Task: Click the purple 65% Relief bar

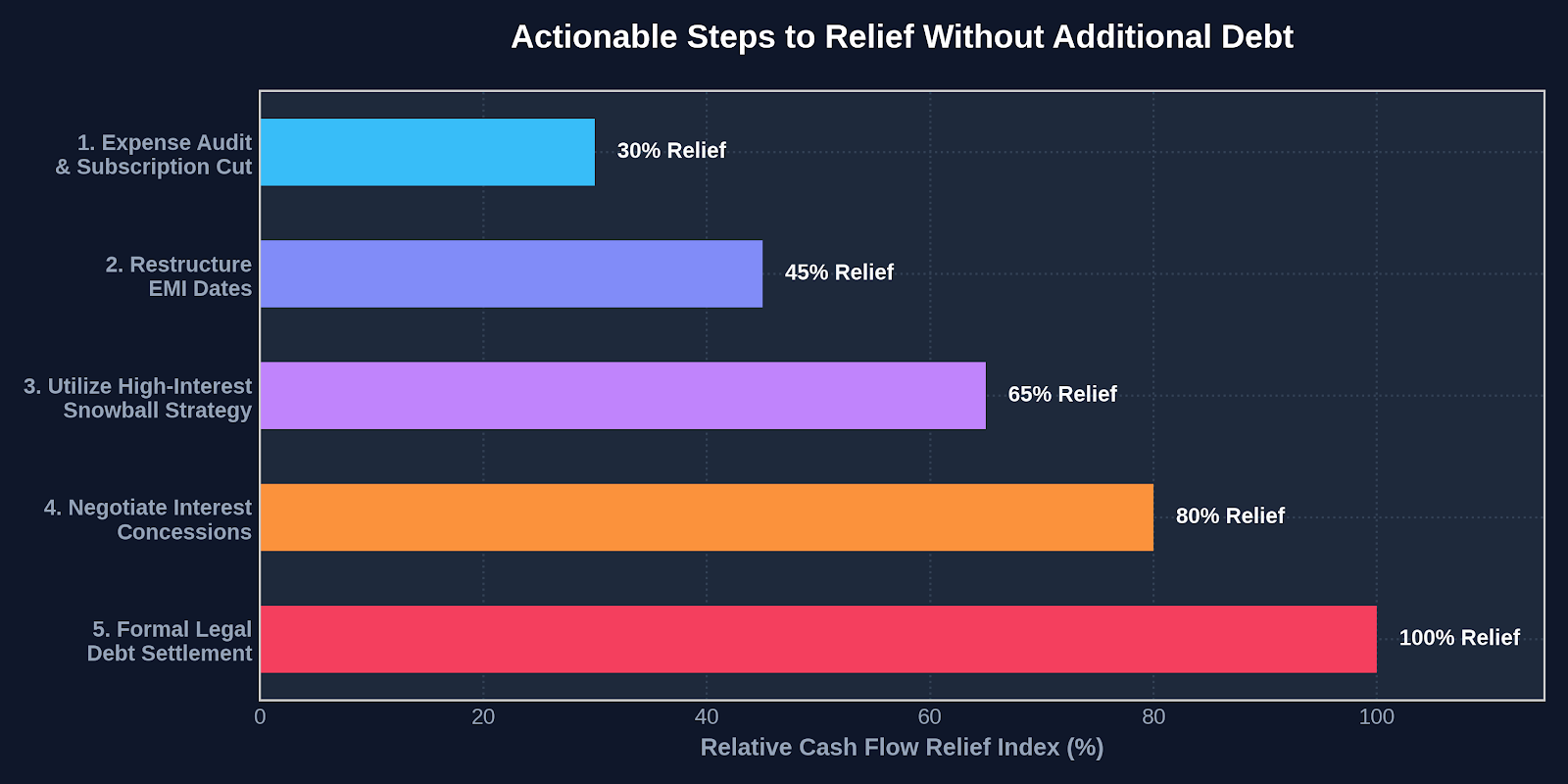Action: 623,395
